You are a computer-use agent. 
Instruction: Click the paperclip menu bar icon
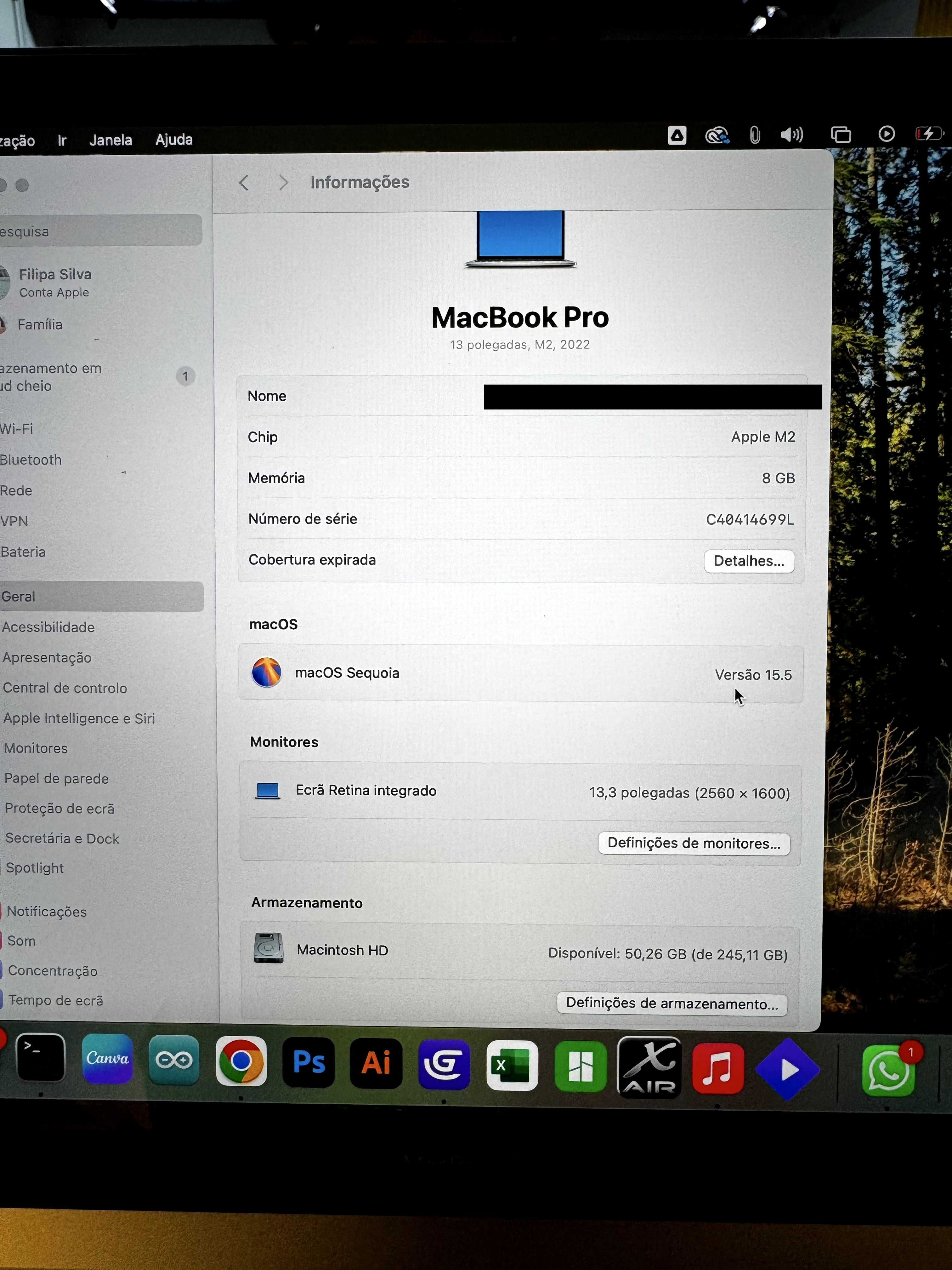coord(755,135)
